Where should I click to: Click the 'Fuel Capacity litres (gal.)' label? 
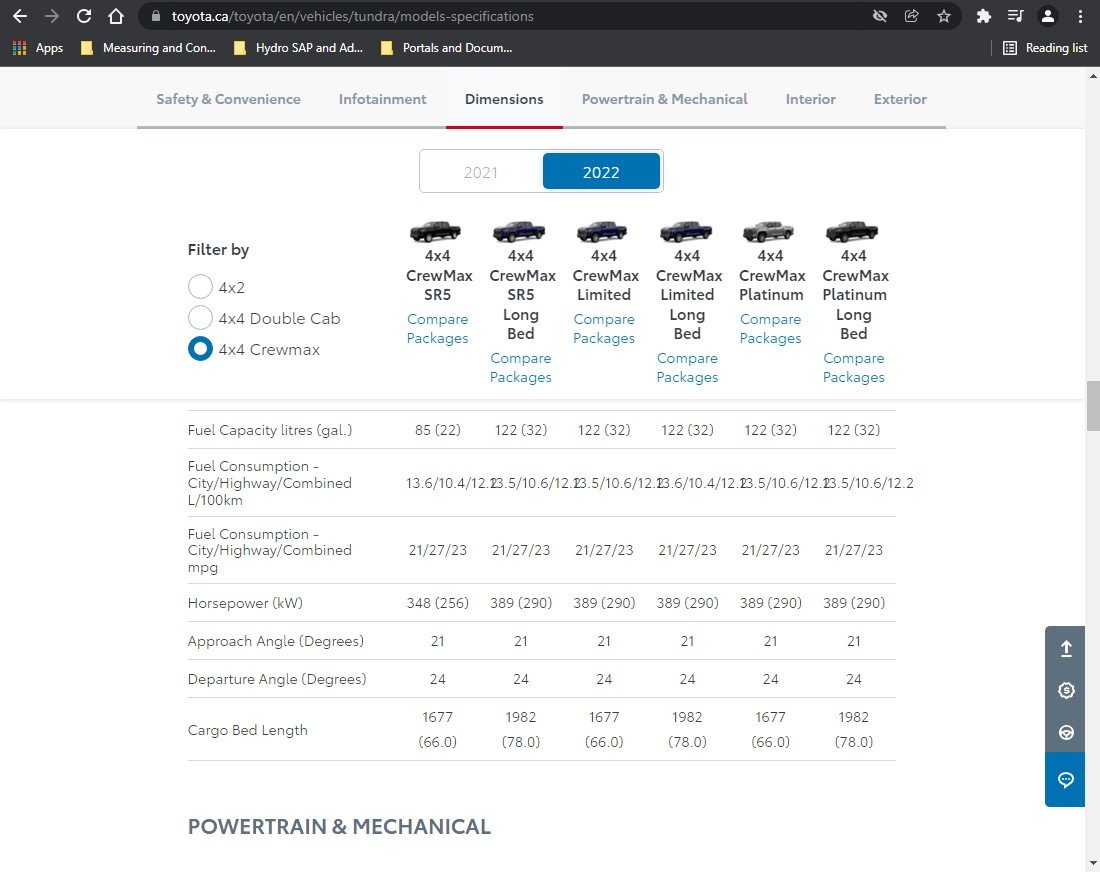[269, 430]
